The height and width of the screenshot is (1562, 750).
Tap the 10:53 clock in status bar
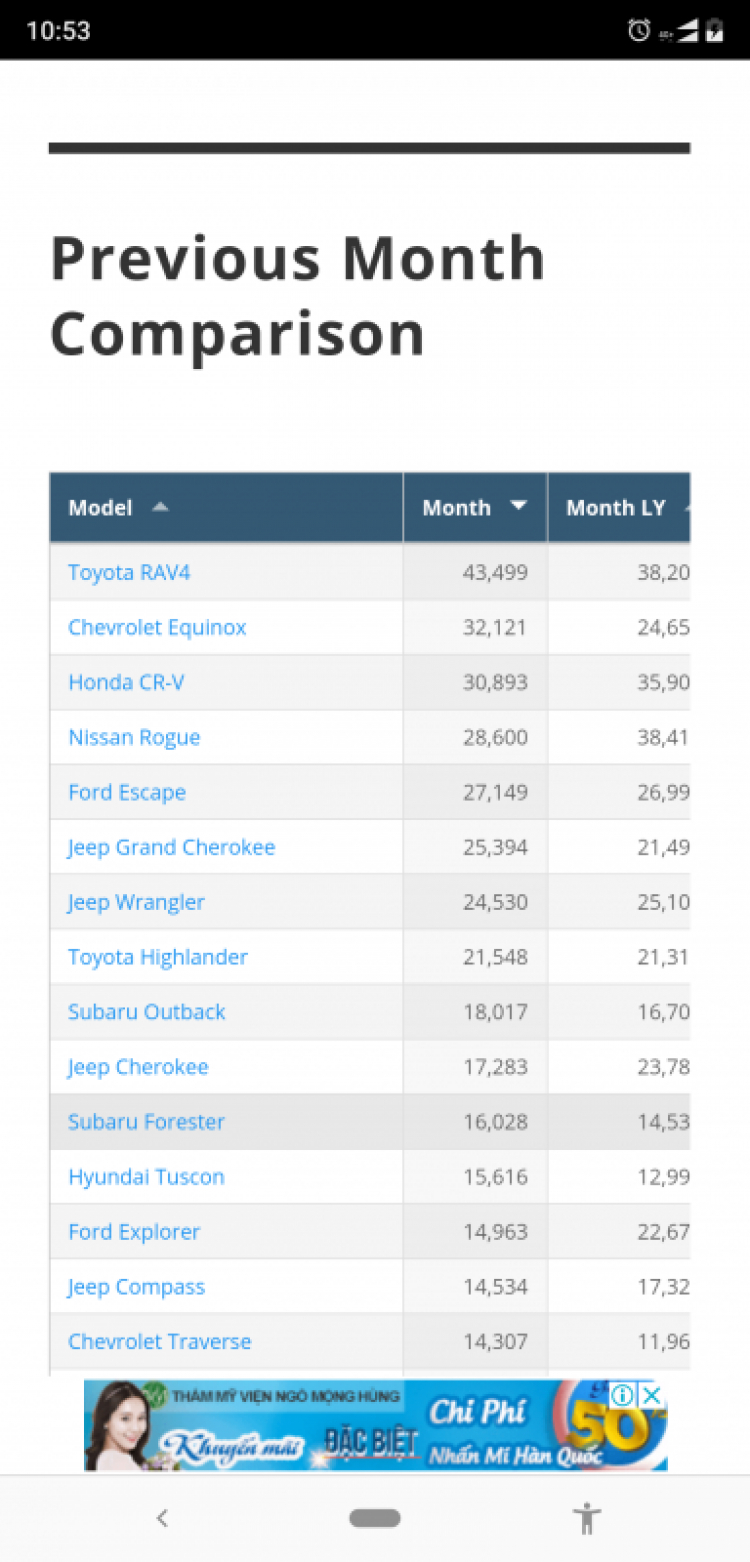[58, 30]
